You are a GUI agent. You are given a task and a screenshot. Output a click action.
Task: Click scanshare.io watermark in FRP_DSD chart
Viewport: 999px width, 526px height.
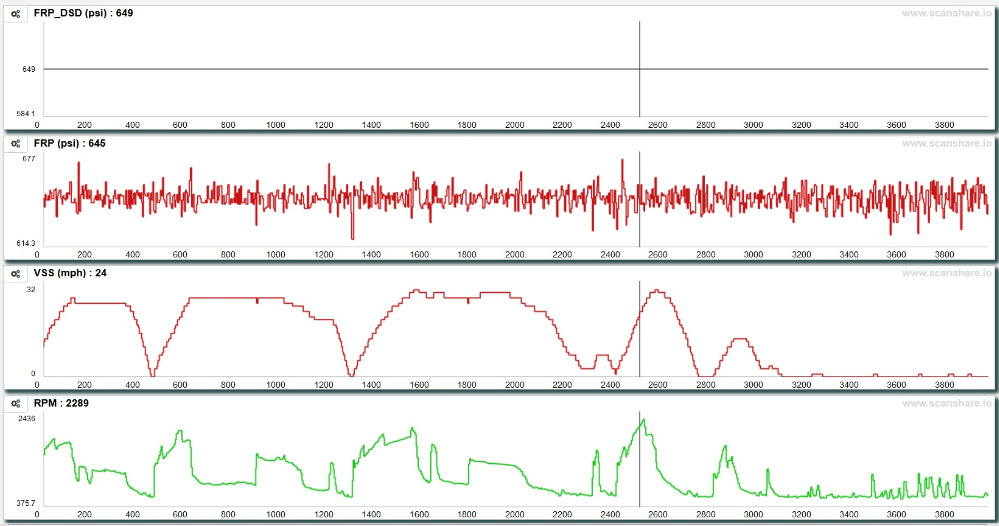click(x=946, y=13)
